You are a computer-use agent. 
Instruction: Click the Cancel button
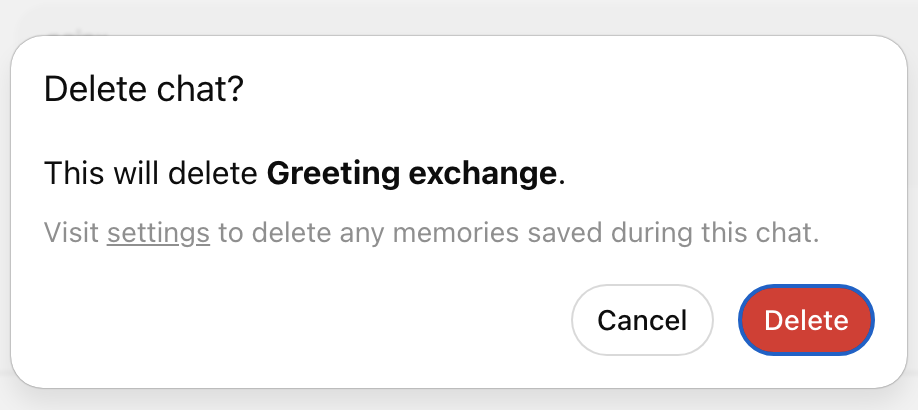pos(642,320)
